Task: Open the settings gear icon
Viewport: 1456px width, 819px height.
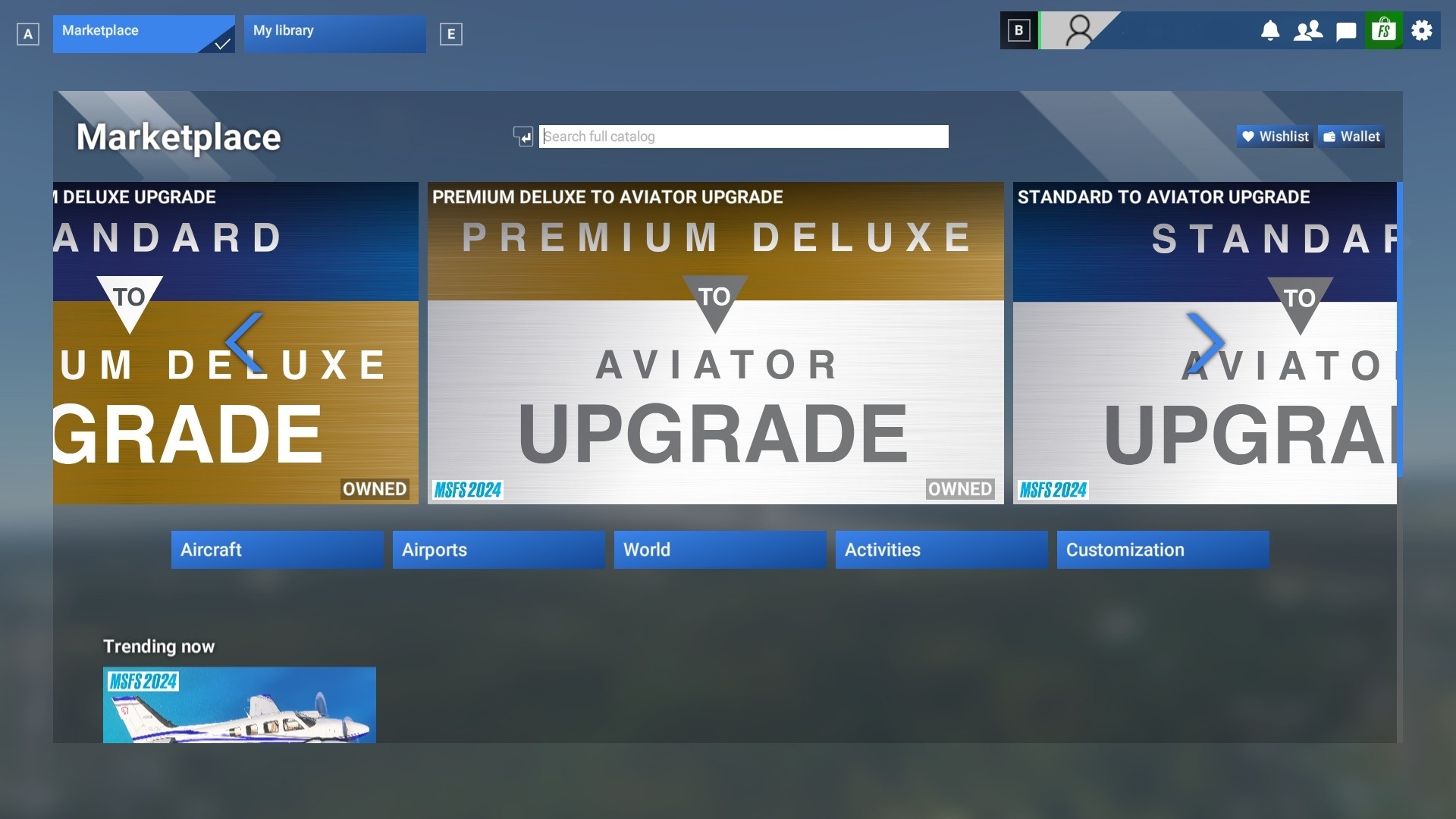Action: coord(1422,31)
